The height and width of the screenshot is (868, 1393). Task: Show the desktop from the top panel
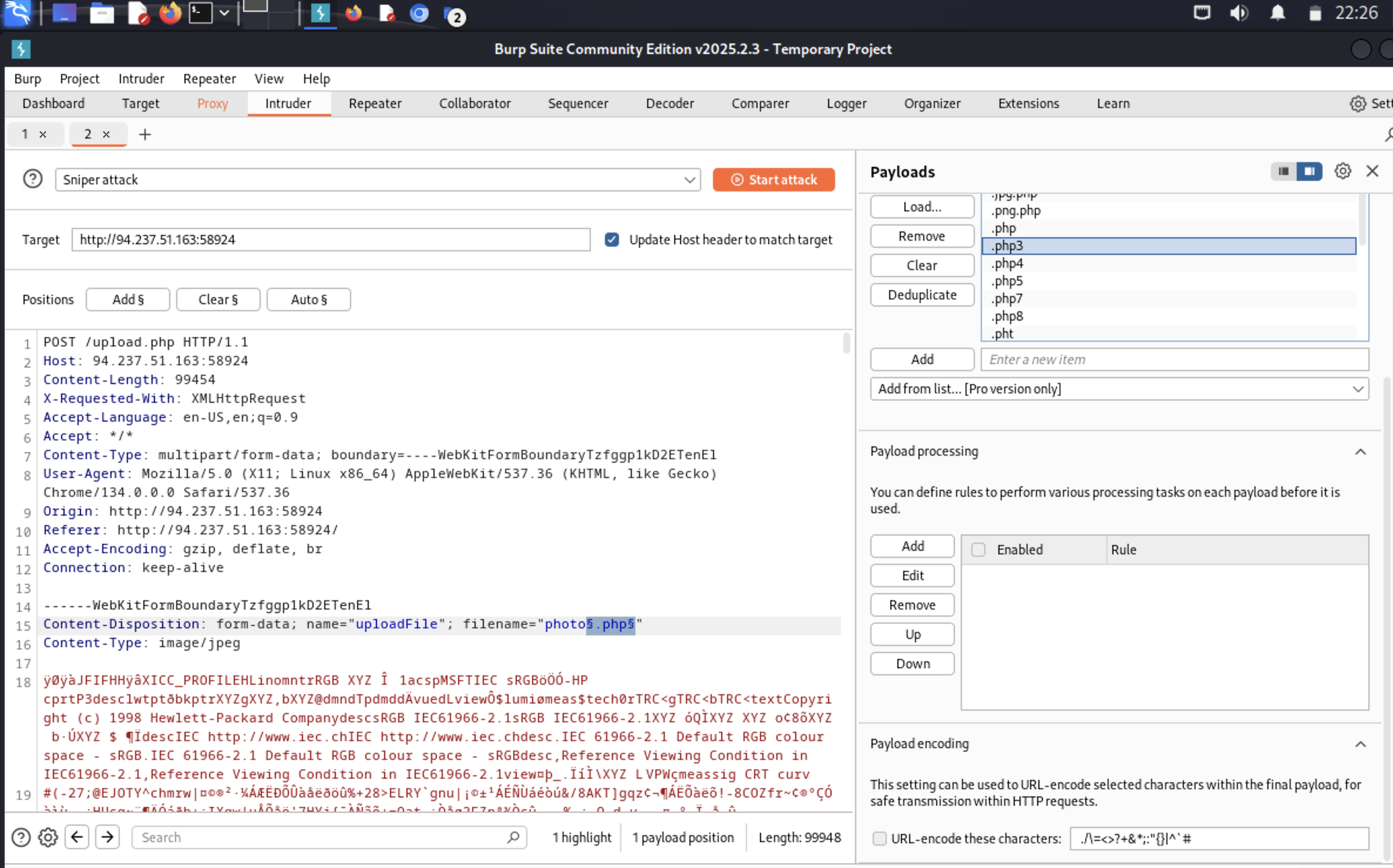(x=64, y=14)
